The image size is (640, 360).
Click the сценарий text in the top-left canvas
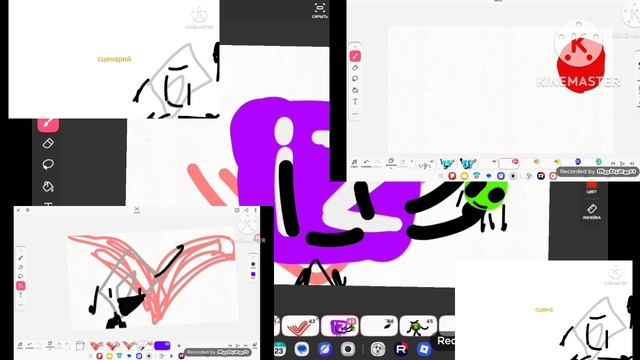[x=114, y=59]
